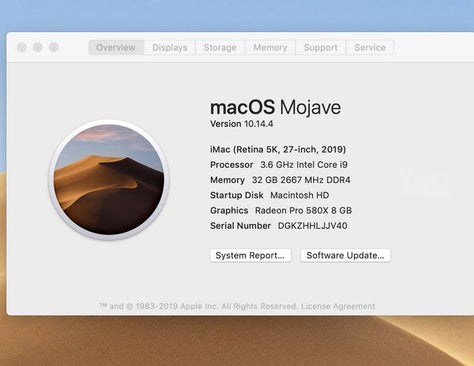This screenshot has width=474, height=366.
Task: Click the 'Serial Number' label
Action: 240,226
